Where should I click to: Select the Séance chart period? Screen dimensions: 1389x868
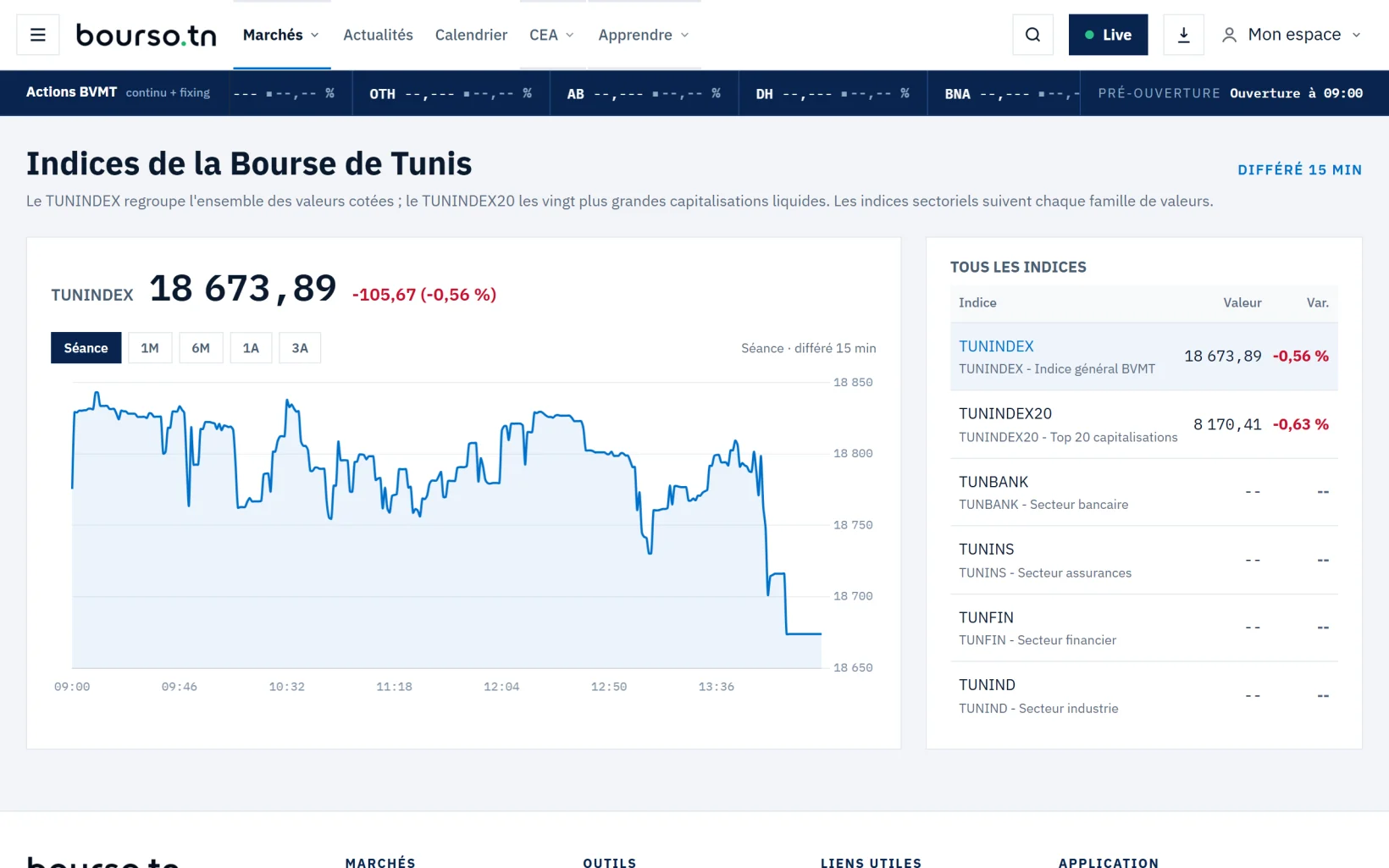tap(86, 348)
